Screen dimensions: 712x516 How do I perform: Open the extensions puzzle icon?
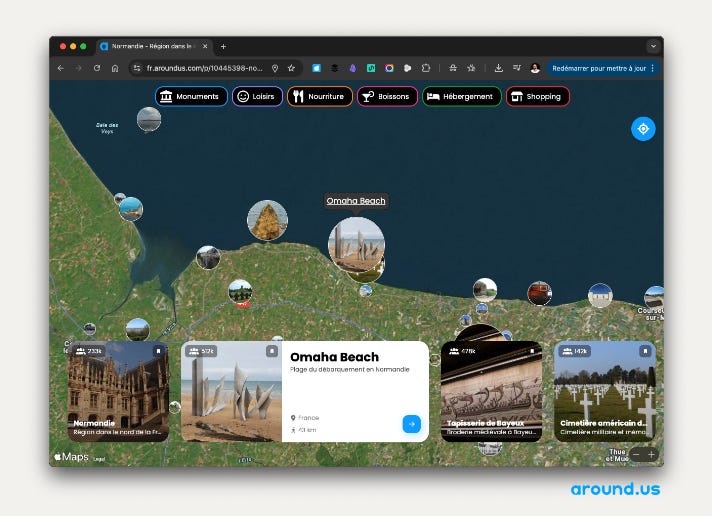coord(425,68)
